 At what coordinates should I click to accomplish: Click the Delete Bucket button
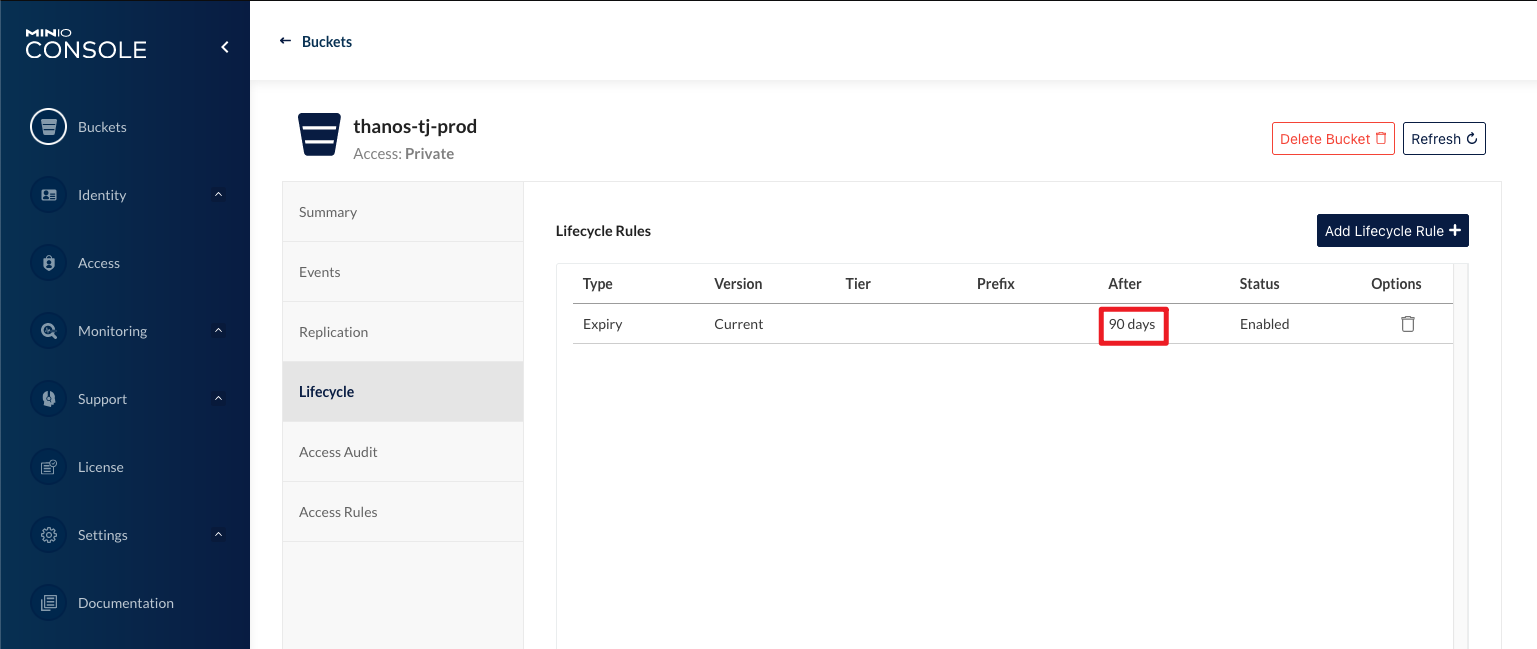pyautogui.click(x=1333, y=139)
